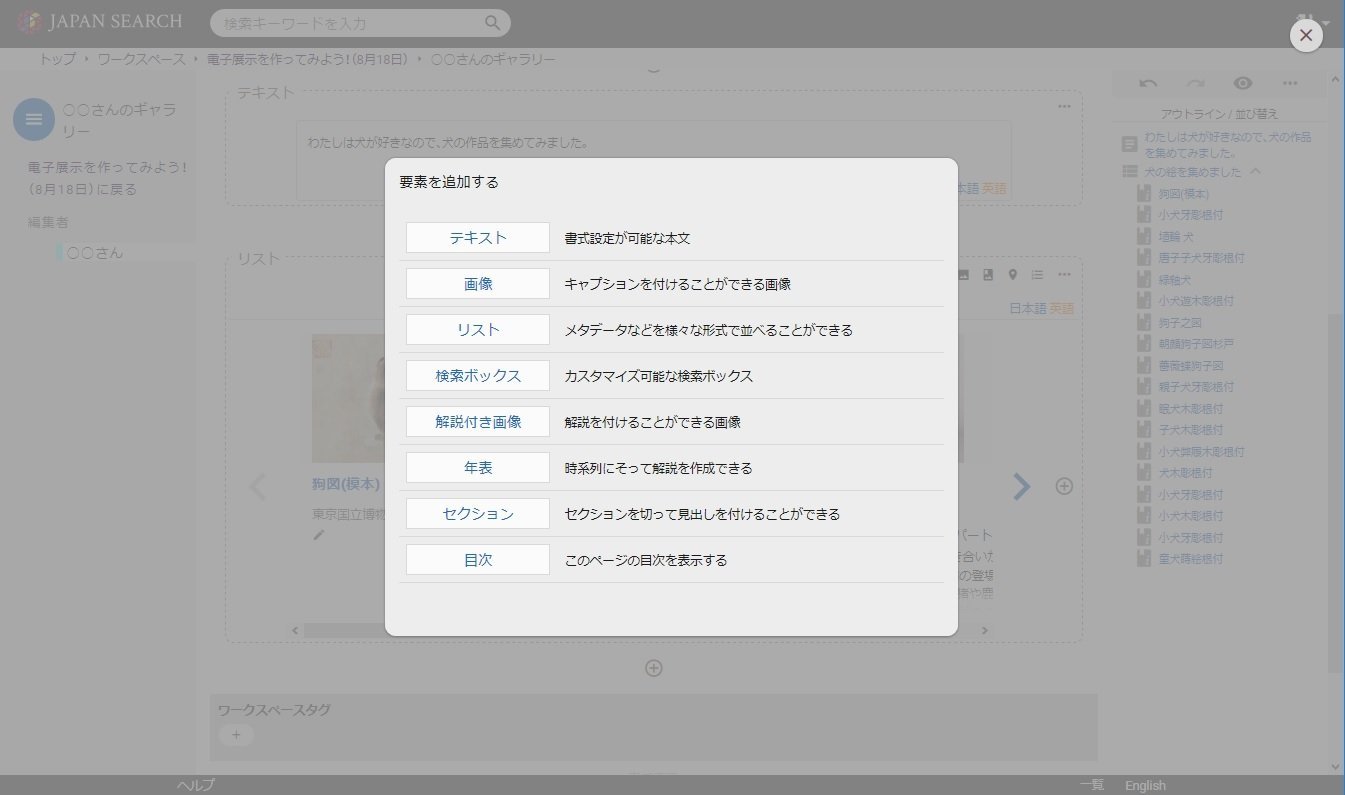The height and width of the screenshot is (795, 1345).
Task: Click the blue next arrow in the list carousel
Action: point(1021,486)
